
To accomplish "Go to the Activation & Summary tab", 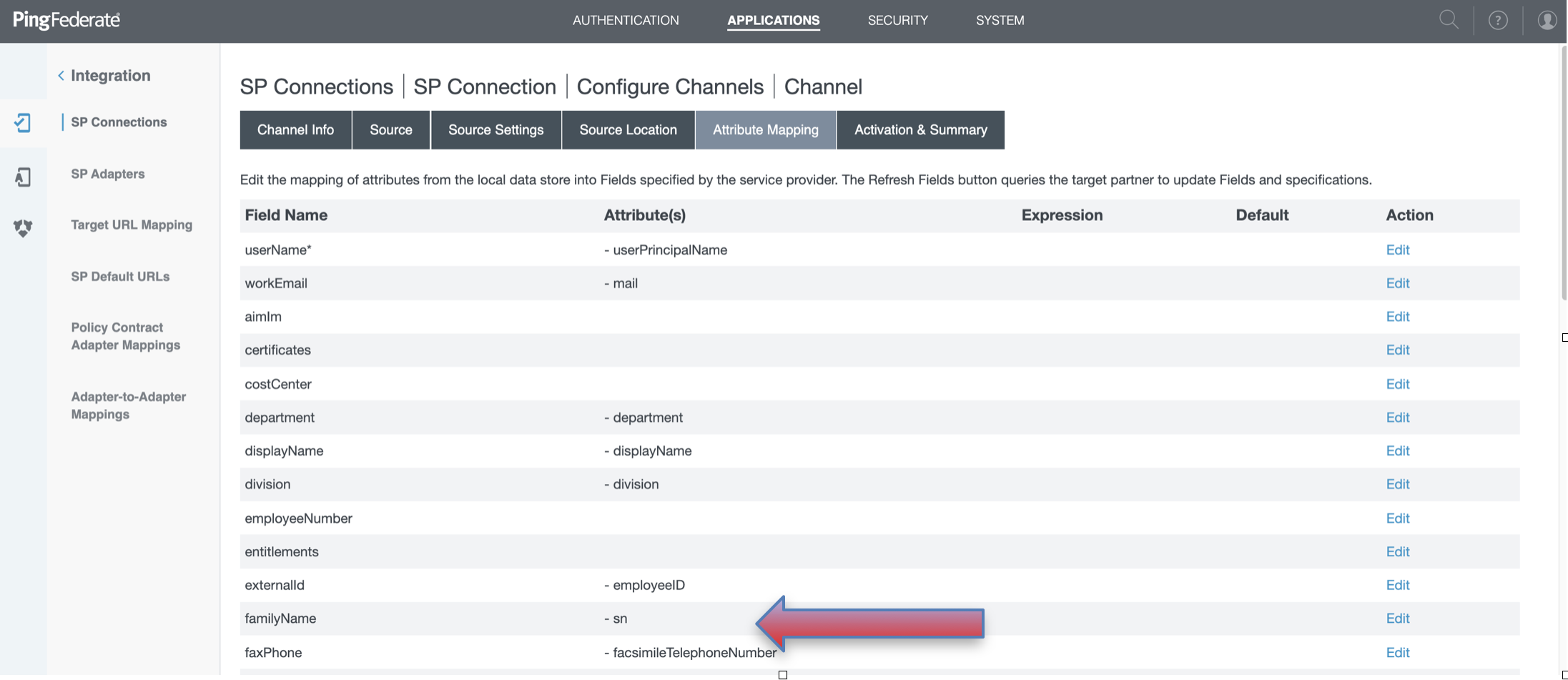I will point(920,130).
